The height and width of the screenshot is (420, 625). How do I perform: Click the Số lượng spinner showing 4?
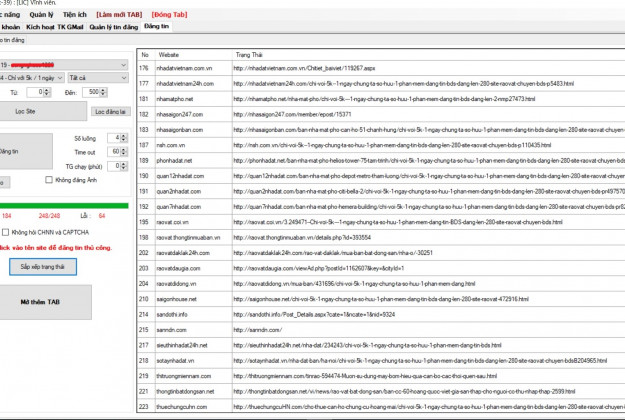(x=117, y=138)
